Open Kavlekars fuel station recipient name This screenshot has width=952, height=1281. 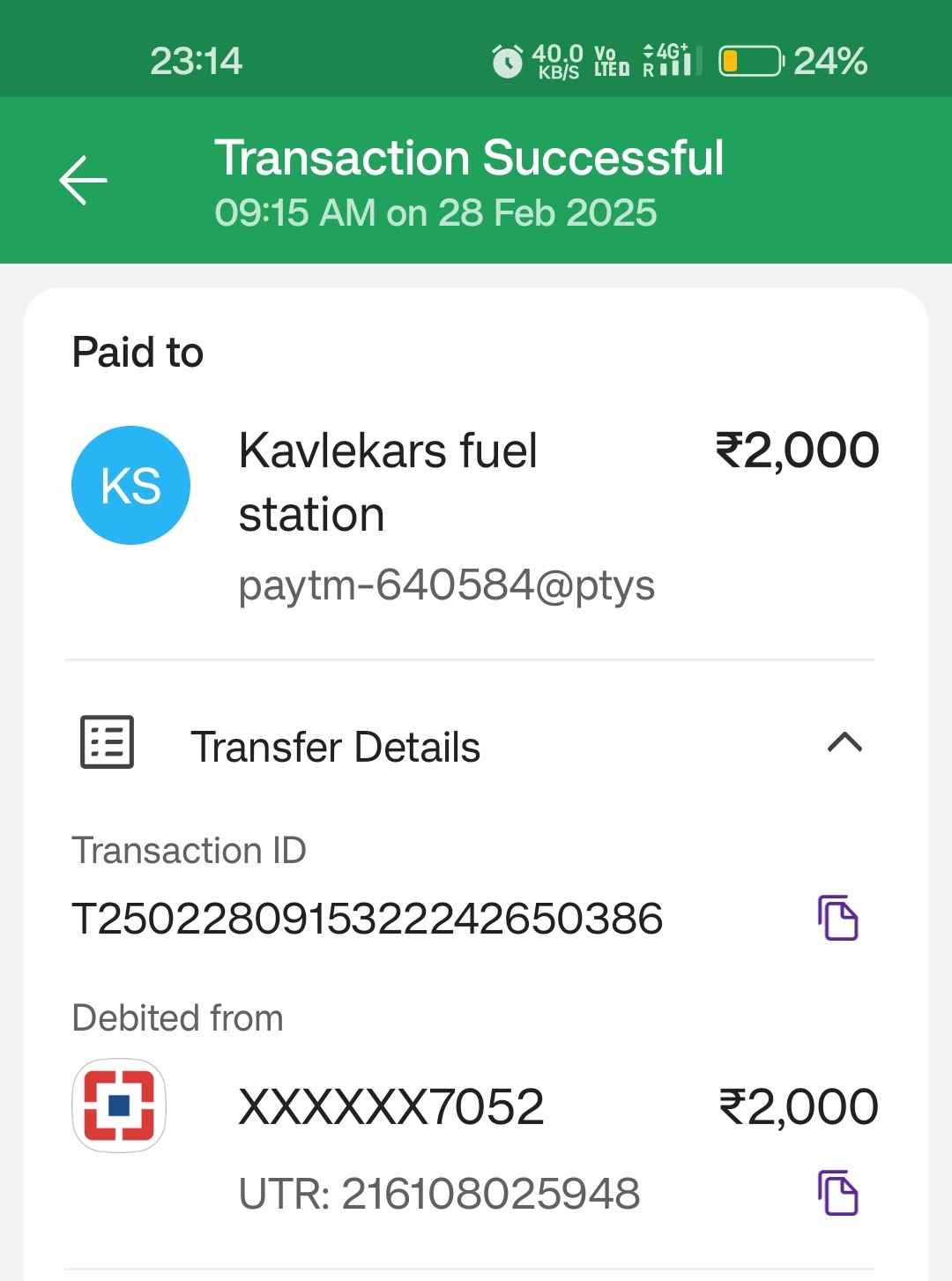pos(388,482)
